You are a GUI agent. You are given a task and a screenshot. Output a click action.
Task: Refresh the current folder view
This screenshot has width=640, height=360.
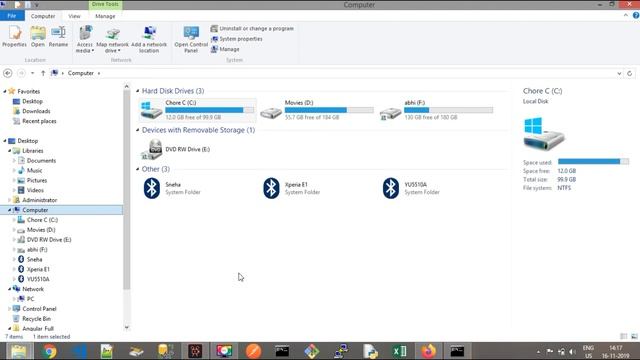point(629,73)
